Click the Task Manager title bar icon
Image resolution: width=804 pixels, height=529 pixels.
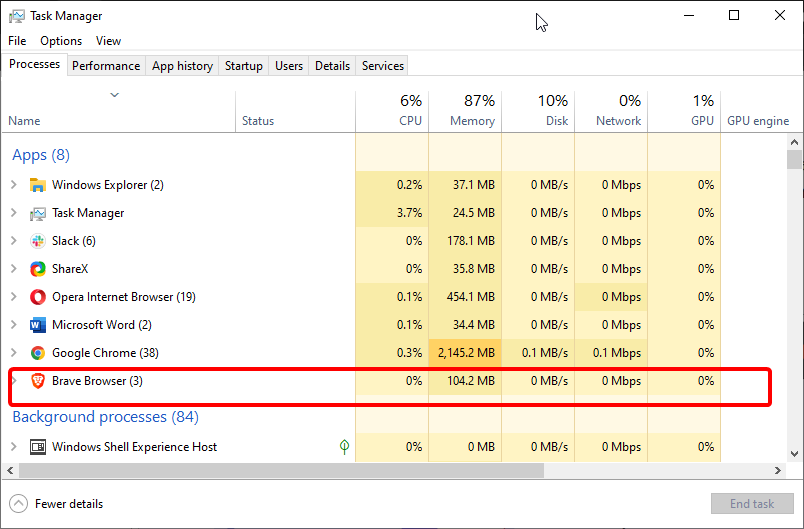pos(16,16)
